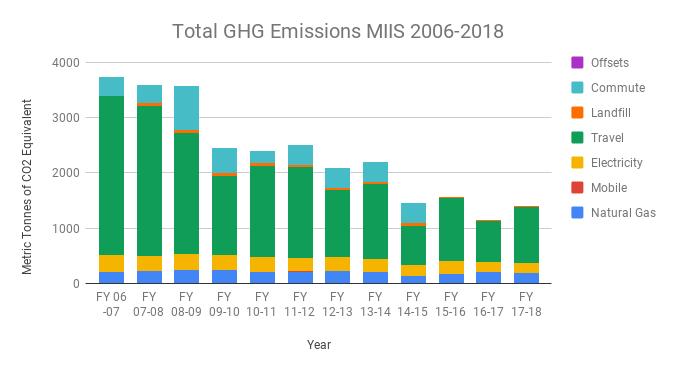The width and height of the screenshot is (675, 371).
Task: Click the 'FY 14-15' axis label
Action: 413,304
